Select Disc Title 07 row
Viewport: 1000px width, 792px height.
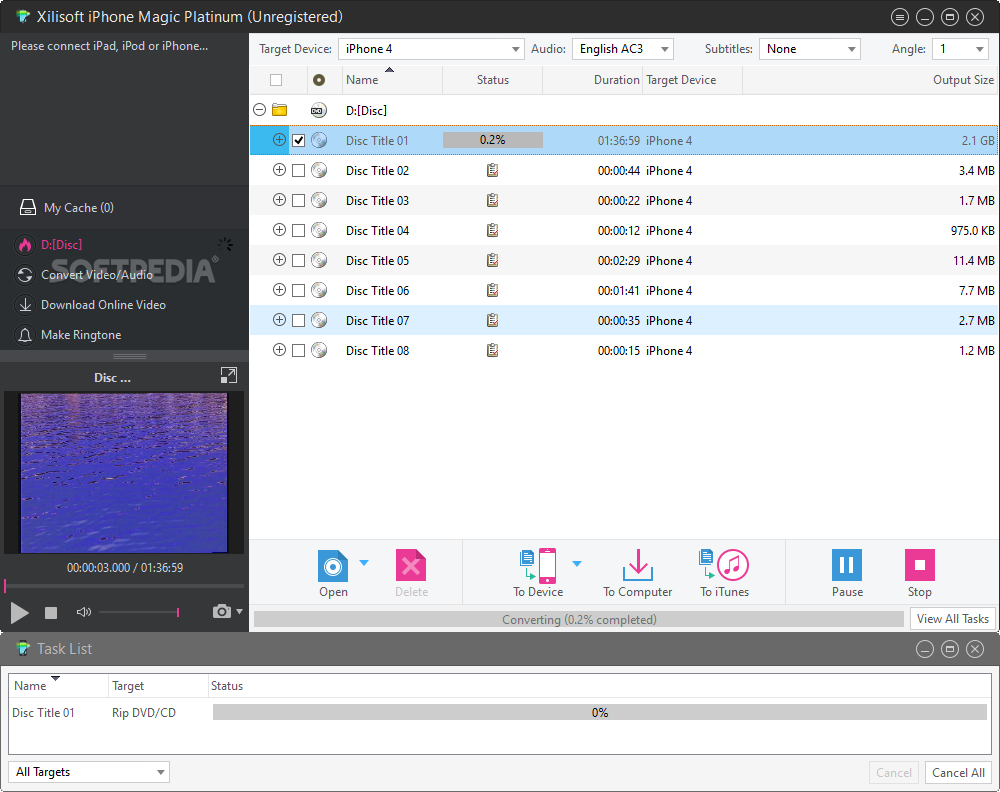click(622, 320)
